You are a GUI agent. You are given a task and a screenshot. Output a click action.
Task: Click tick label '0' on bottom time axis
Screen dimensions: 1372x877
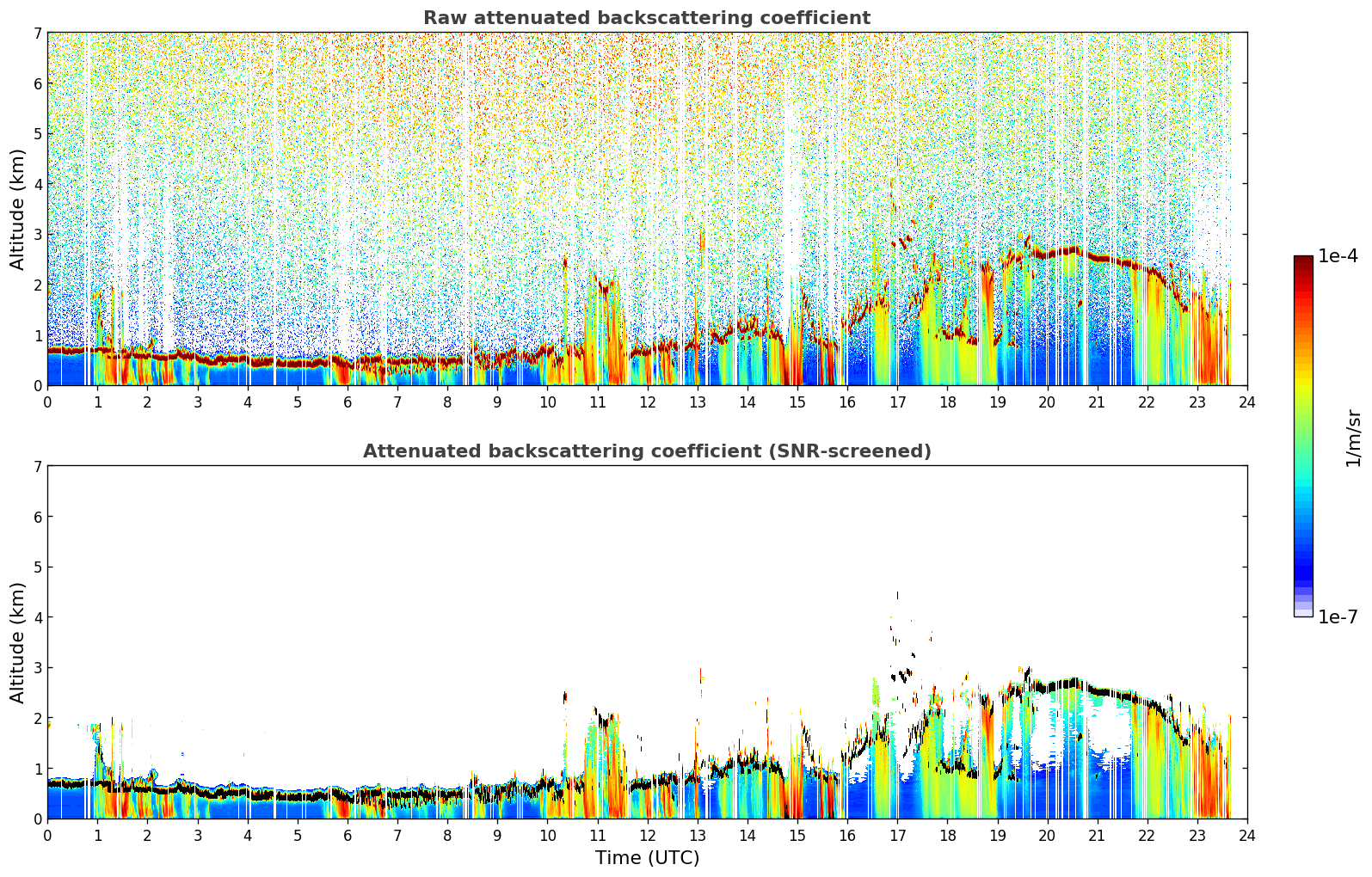[x=47, y=835]
